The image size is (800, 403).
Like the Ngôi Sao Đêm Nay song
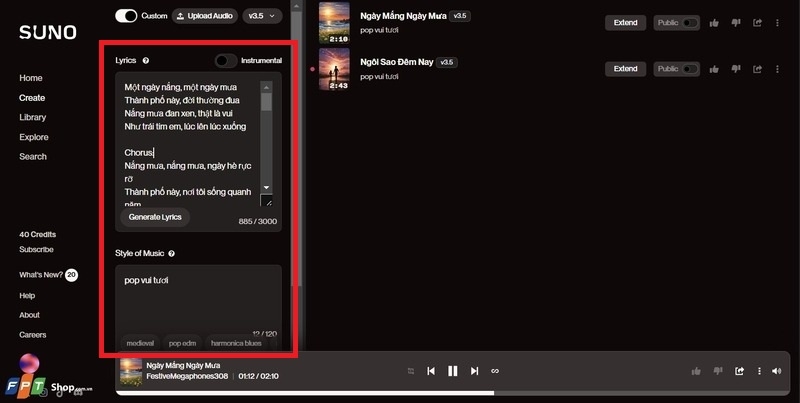pyautogui.click(x=714, y=69)
